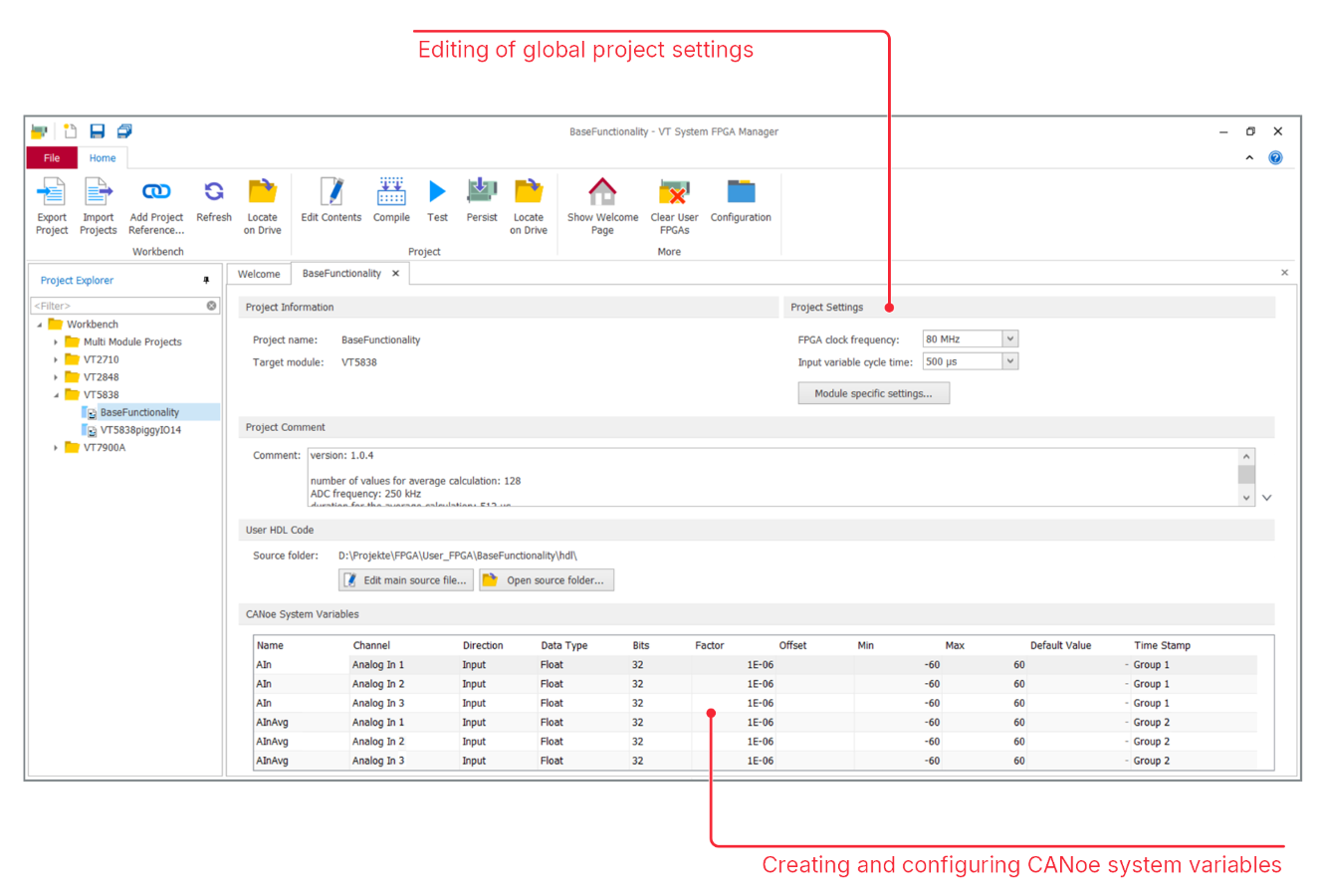
Task: Compile the project
Action: tap(391, 200)
